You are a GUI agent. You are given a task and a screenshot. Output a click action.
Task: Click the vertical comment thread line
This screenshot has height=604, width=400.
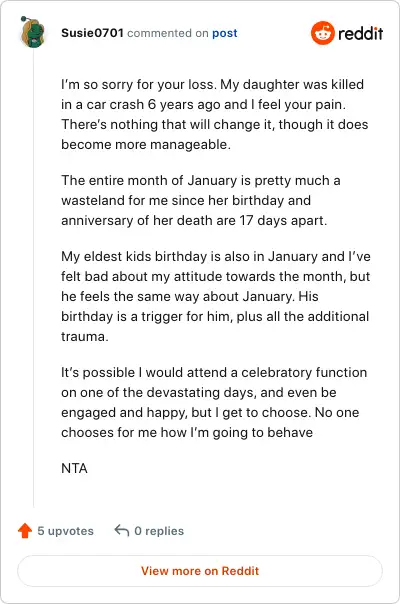[34, 277]
